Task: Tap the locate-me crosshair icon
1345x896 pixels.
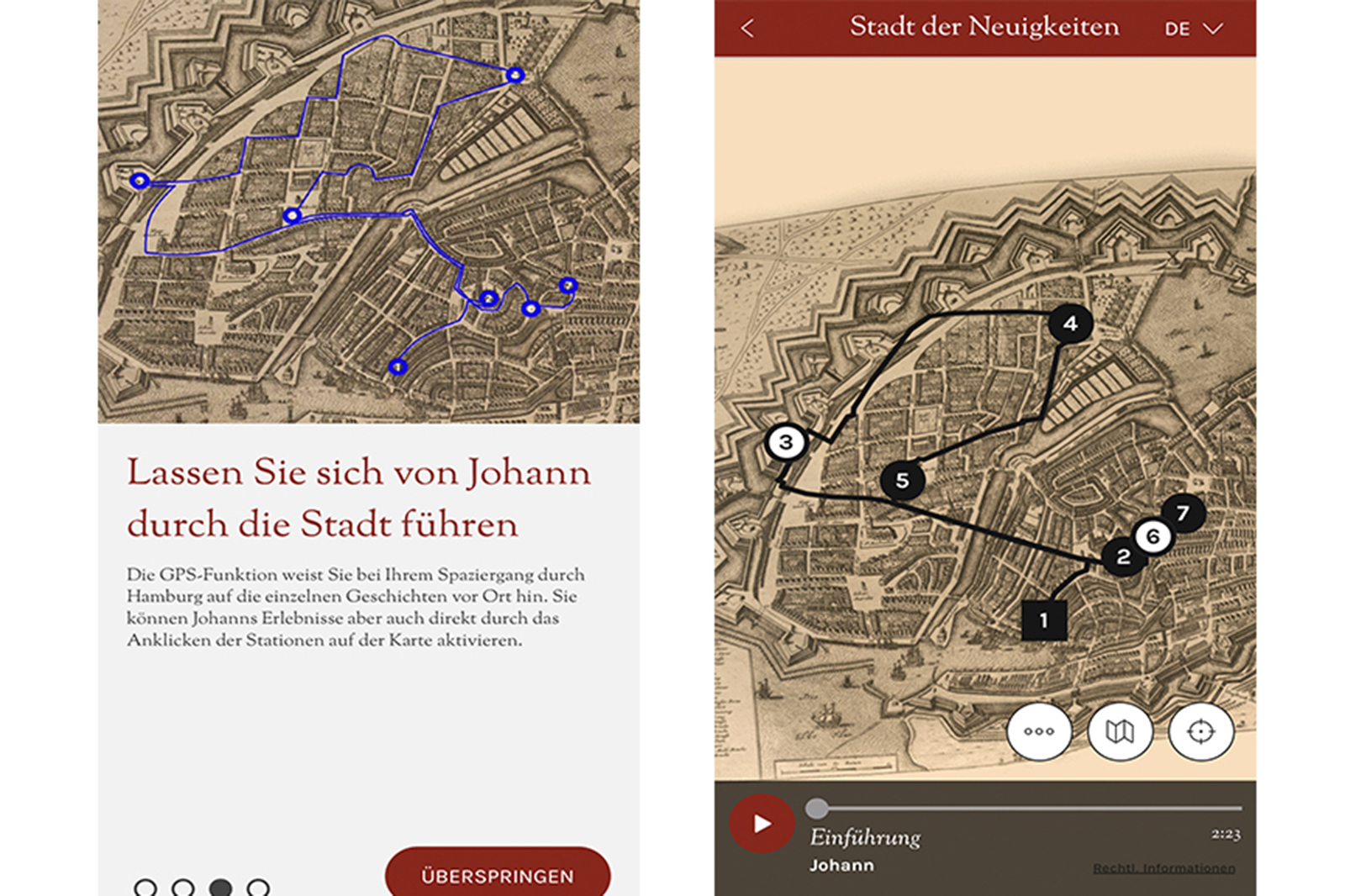Action: click(1200, 731)
